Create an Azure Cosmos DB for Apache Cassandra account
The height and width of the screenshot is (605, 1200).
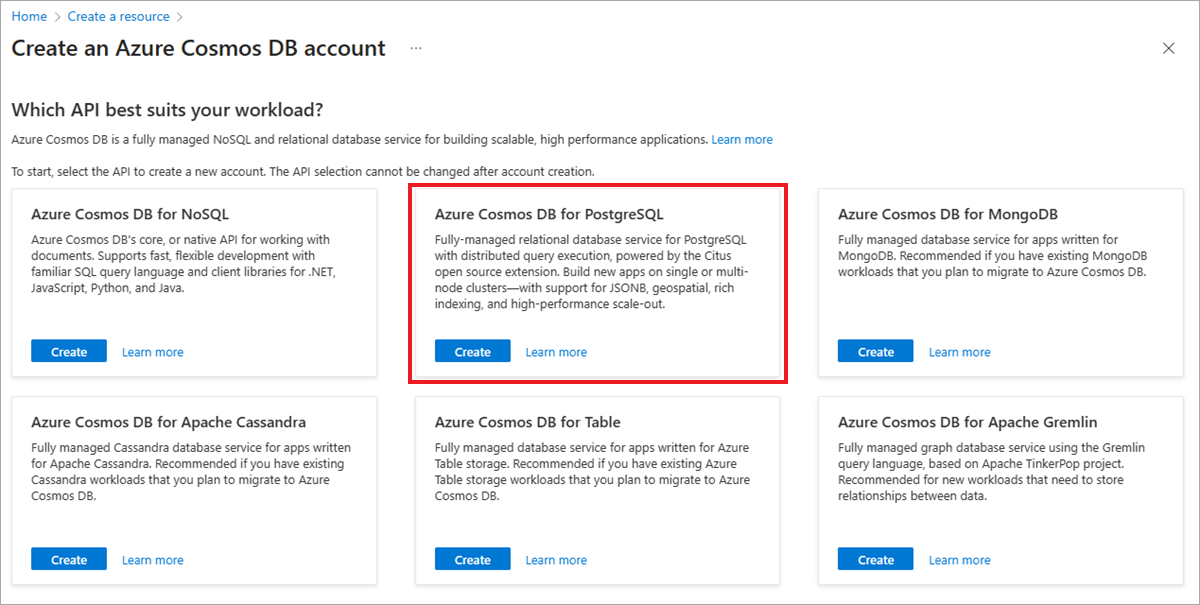pyautogui.click(x=68, y=559)
